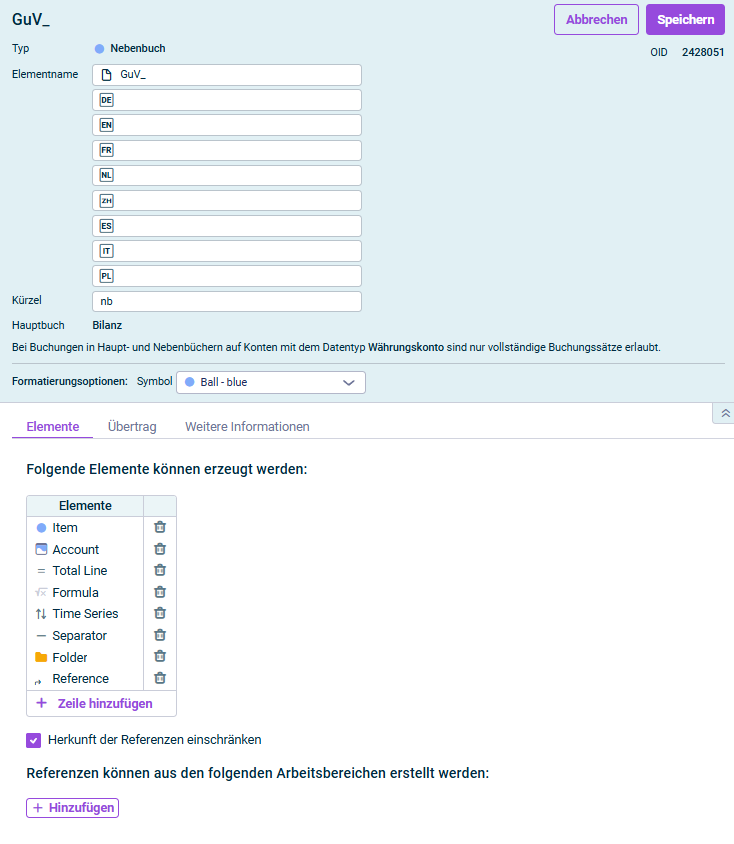Image resolution: width=734 pixels, height=844 pixels.
Task: Switch to the Übertrag tab
Action: click(x=132, y=427)
